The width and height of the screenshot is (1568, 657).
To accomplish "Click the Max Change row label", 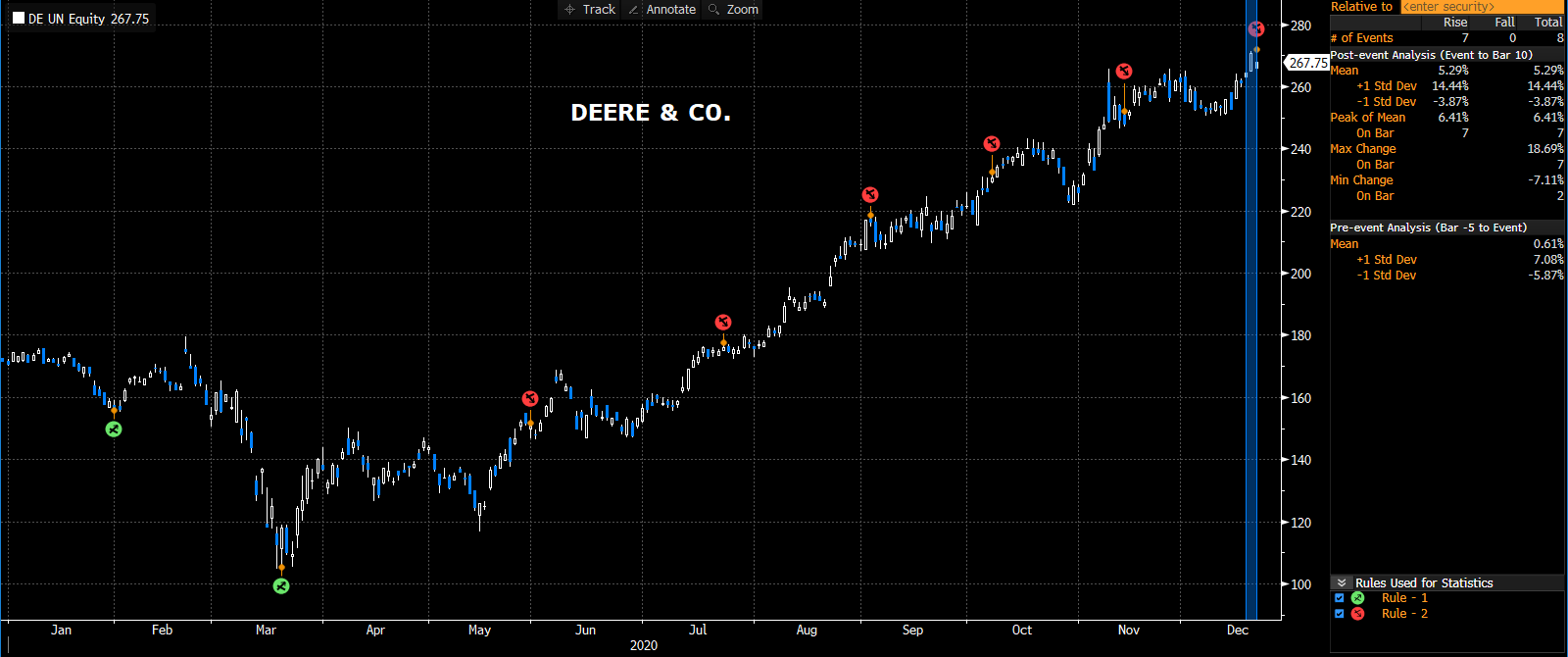I will point(1363,149).
